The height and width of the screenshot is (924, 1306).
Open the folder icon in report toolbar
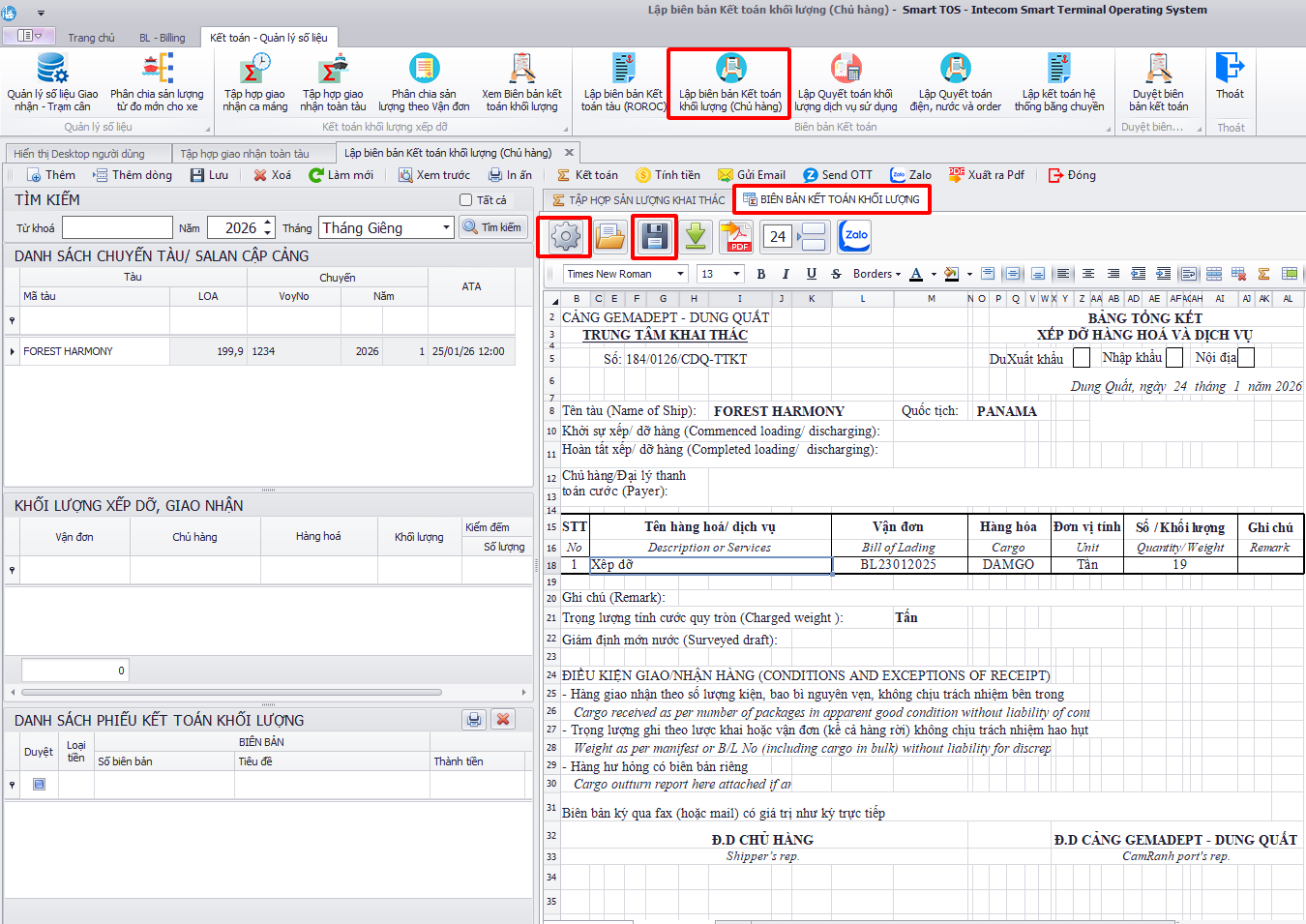[x=609, y=236]
